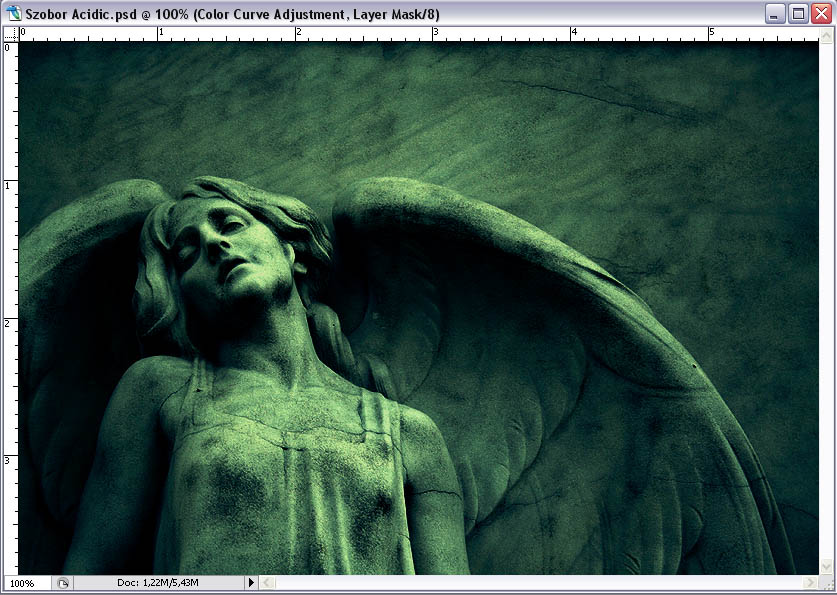Click the ruler origin corner box
The image size is (837, 595).
(x=11, y=35)
